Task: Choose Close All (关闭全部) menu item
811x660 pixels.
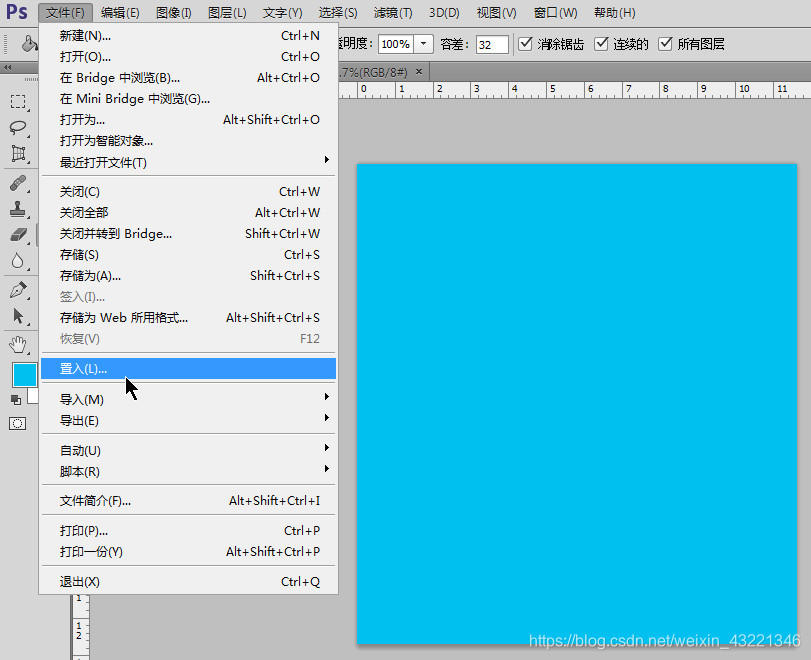Action: pyautogui.click(x=188, y=213)
